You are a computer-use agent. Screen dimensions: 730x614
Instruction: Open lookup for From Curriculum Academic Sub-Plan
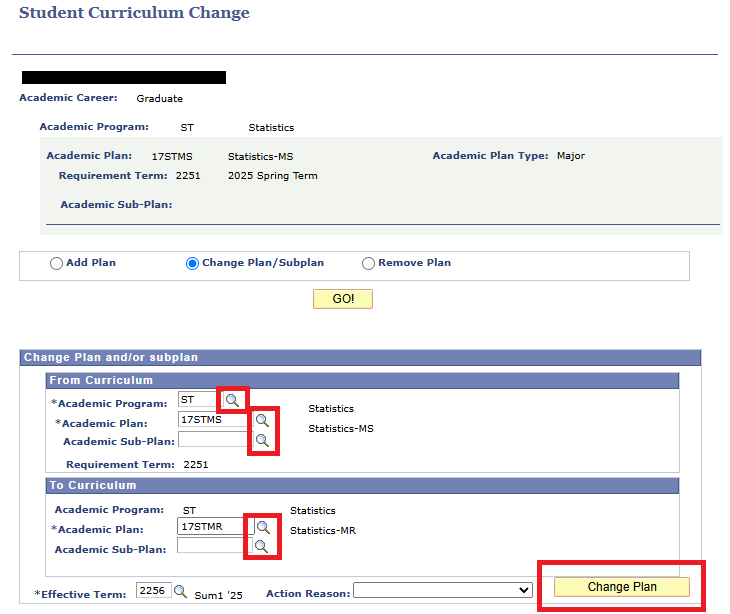tap(263, 440)
